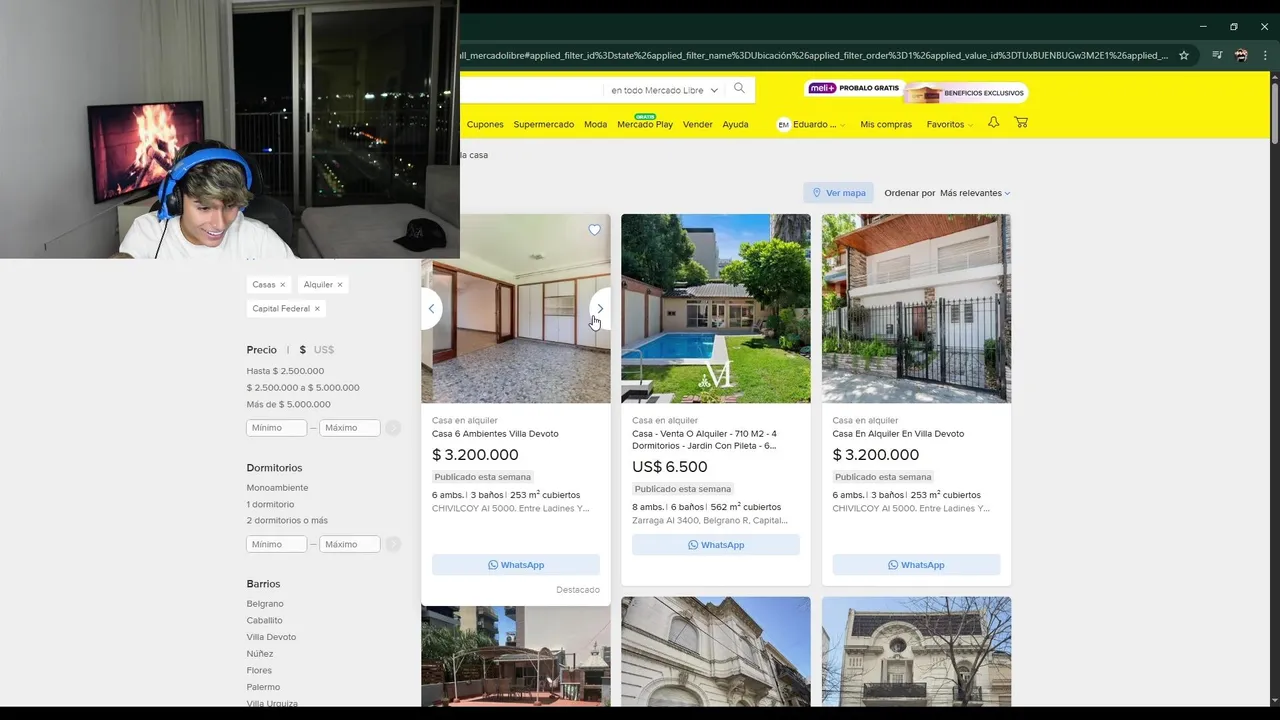Image resolution: width=1280 pixels, height=720 pixels.
Task: Click the Dormitorios Mínimo input field
Action: (277, 544)
